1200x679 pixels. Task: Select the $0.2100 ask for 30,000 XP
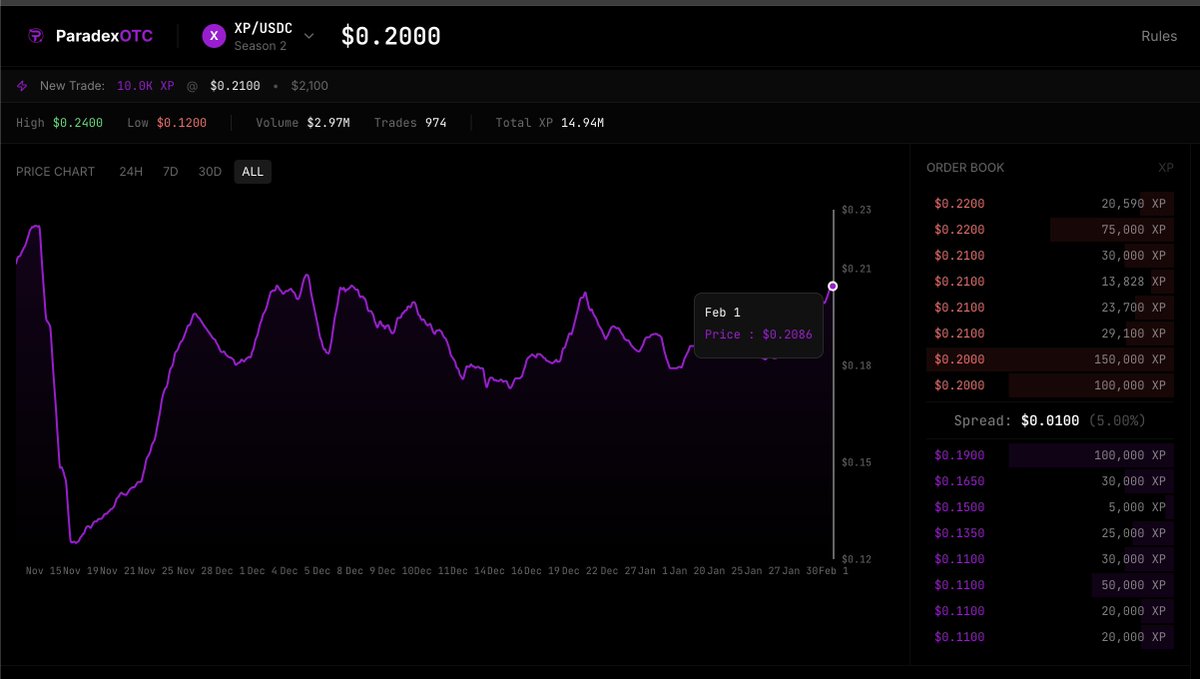(1050, 255)
